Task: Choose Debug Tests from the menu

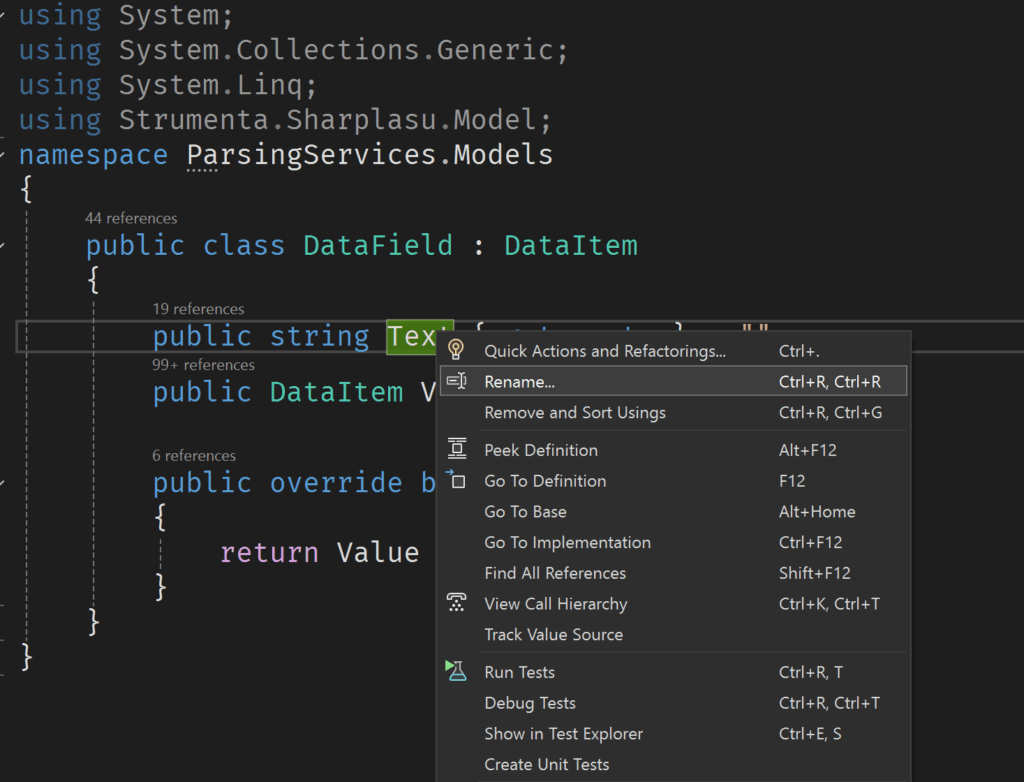Action: 530,703
